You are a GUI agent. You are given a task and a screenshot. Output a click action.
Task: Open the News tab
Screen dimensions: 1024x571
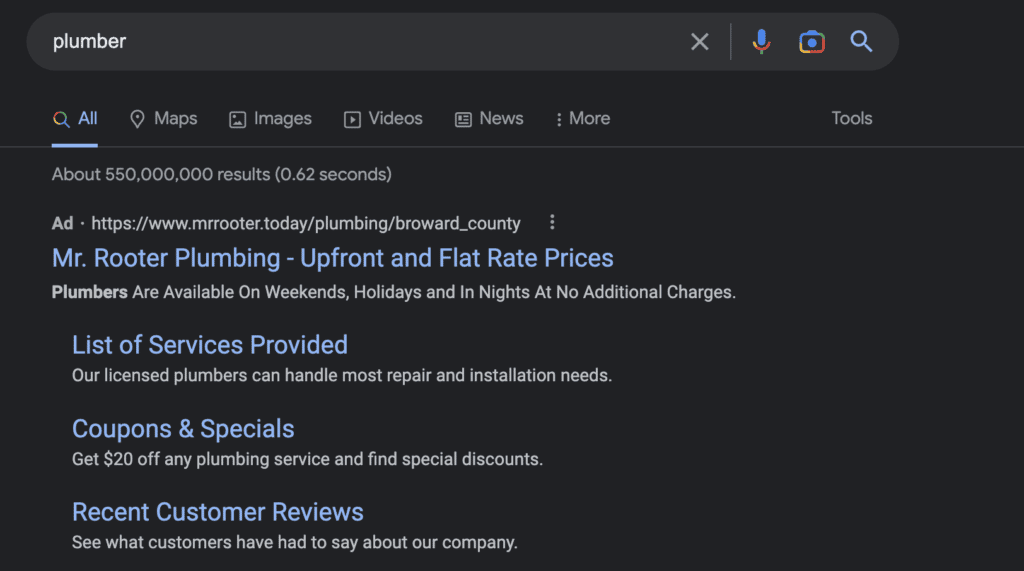pos(489,118)
